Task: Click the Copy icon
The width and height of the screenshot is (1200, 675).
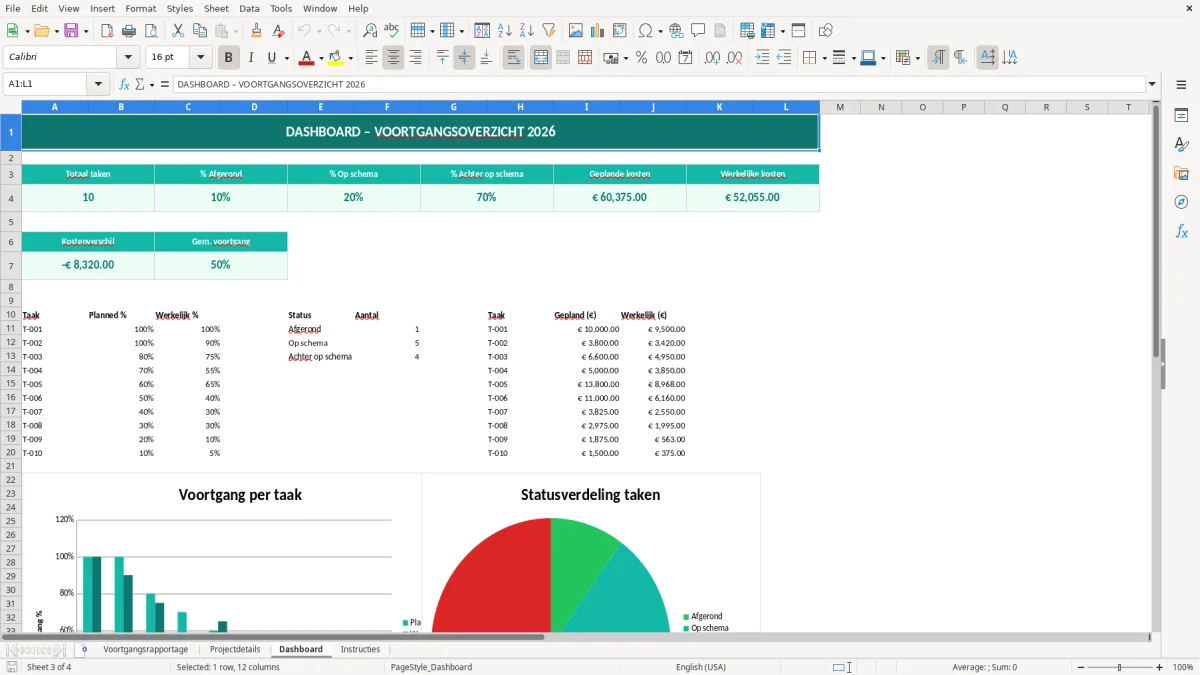Action: pyautogui.click(x=200, y=31)
